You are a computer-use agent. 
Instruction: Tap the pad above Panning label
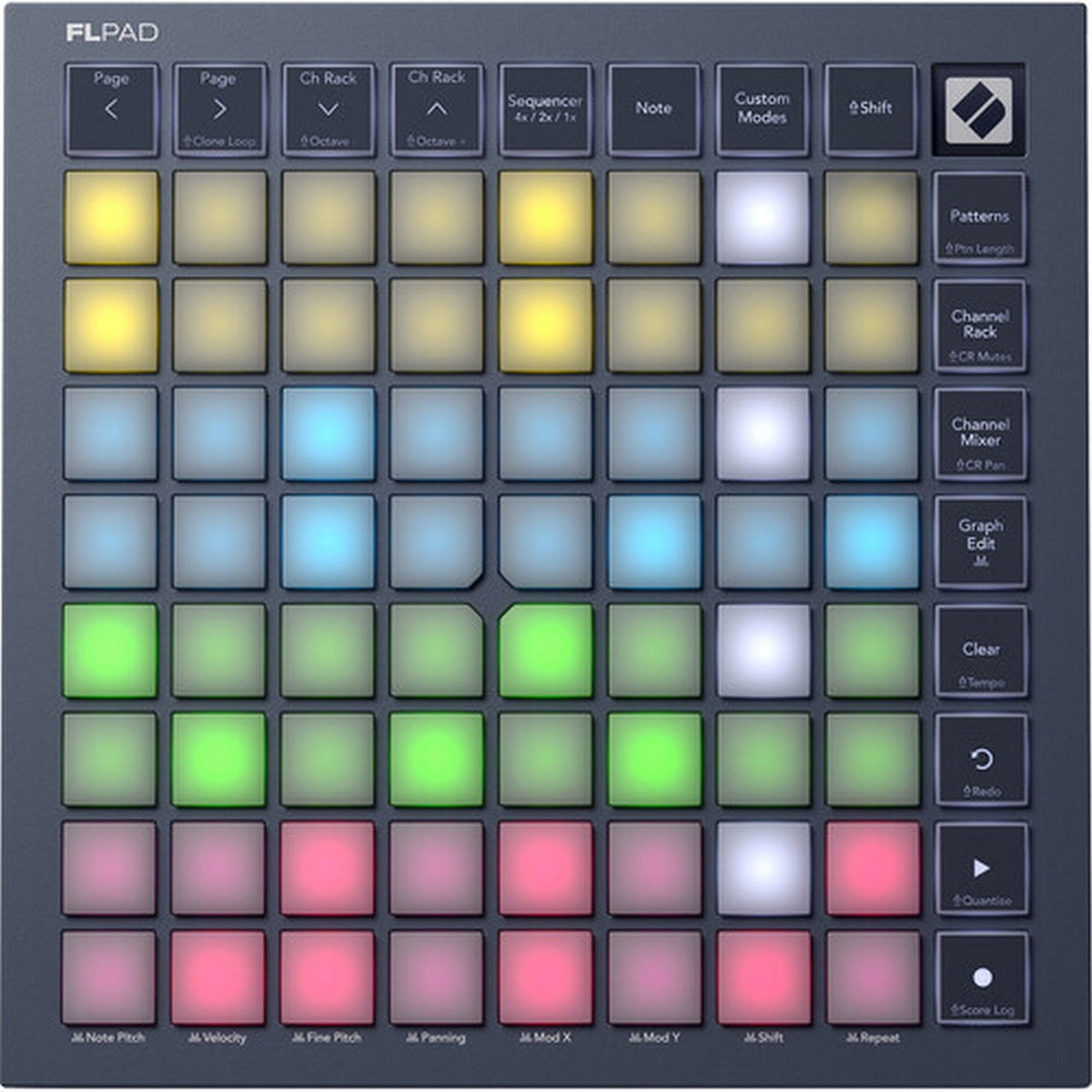click(437, 978)
